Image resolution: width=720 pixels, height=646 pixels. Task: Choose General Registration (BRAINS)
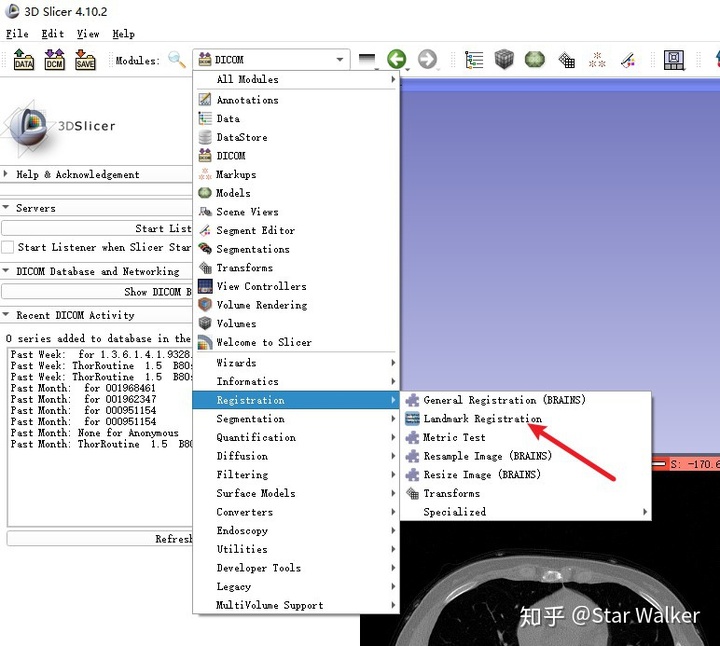click(x=526, y=400)
